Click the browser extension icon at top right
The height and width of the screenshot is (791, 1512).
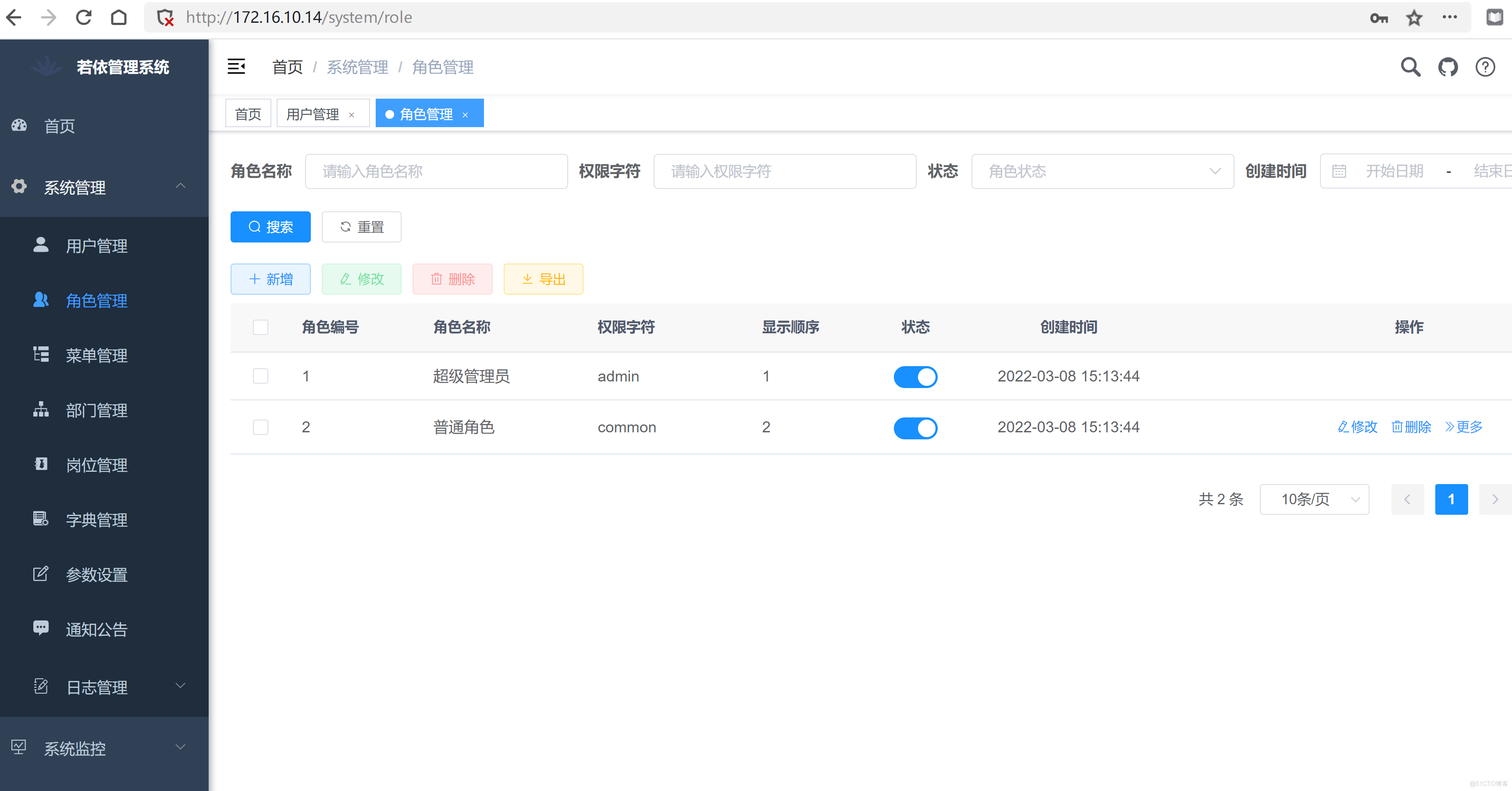[1494, 17]
